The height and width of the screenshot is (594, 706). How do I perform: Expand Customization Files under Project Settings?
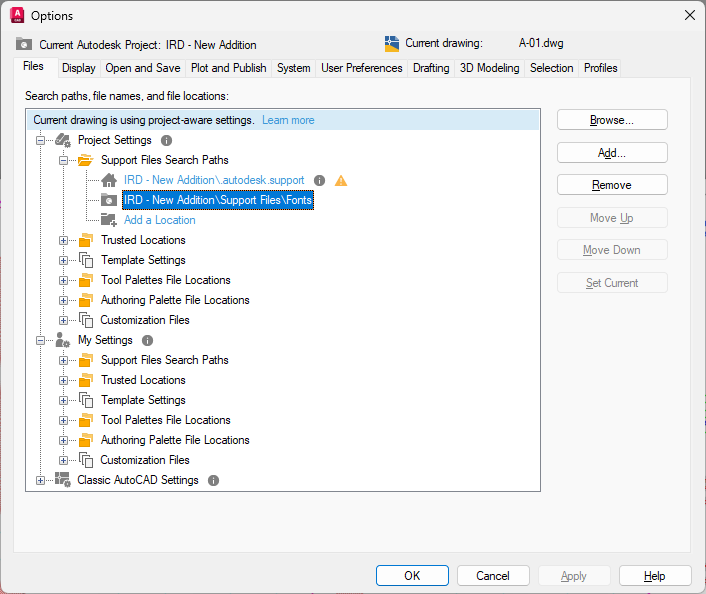point(63,320)
